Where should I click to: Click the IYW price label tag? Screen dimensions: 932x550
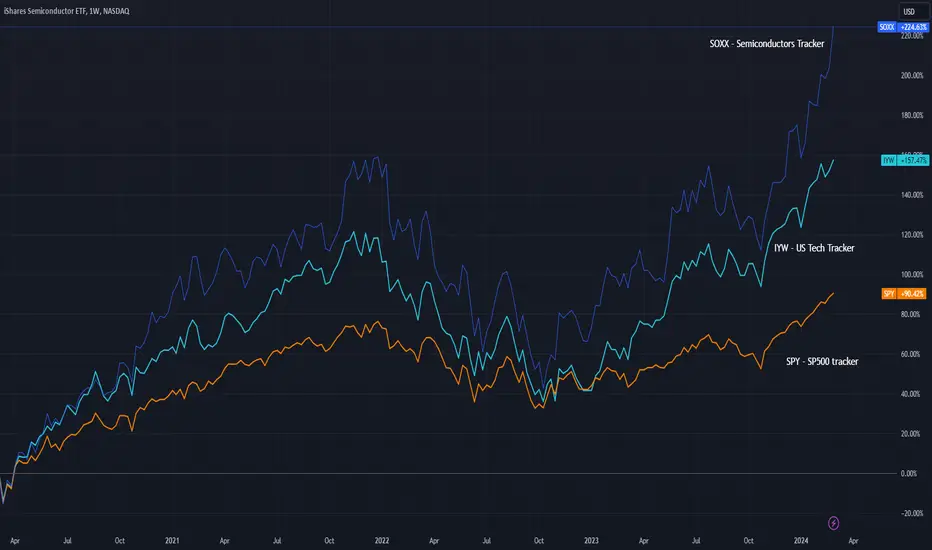905,161
